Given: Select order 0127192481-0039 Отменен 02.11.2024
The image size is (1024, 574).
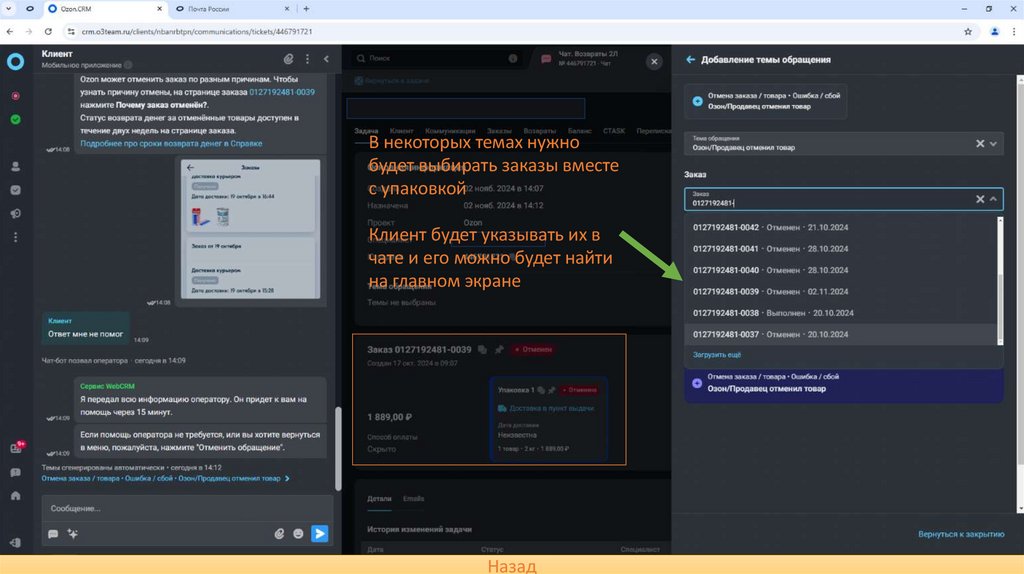Looking at the screenshot, I should point(841,292).
